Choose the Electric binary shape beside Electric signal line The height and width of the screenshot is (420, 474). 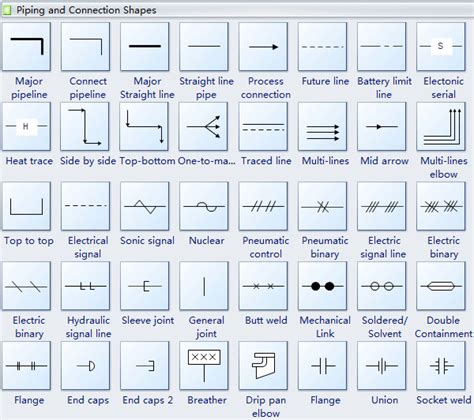[x=441, y=206]
